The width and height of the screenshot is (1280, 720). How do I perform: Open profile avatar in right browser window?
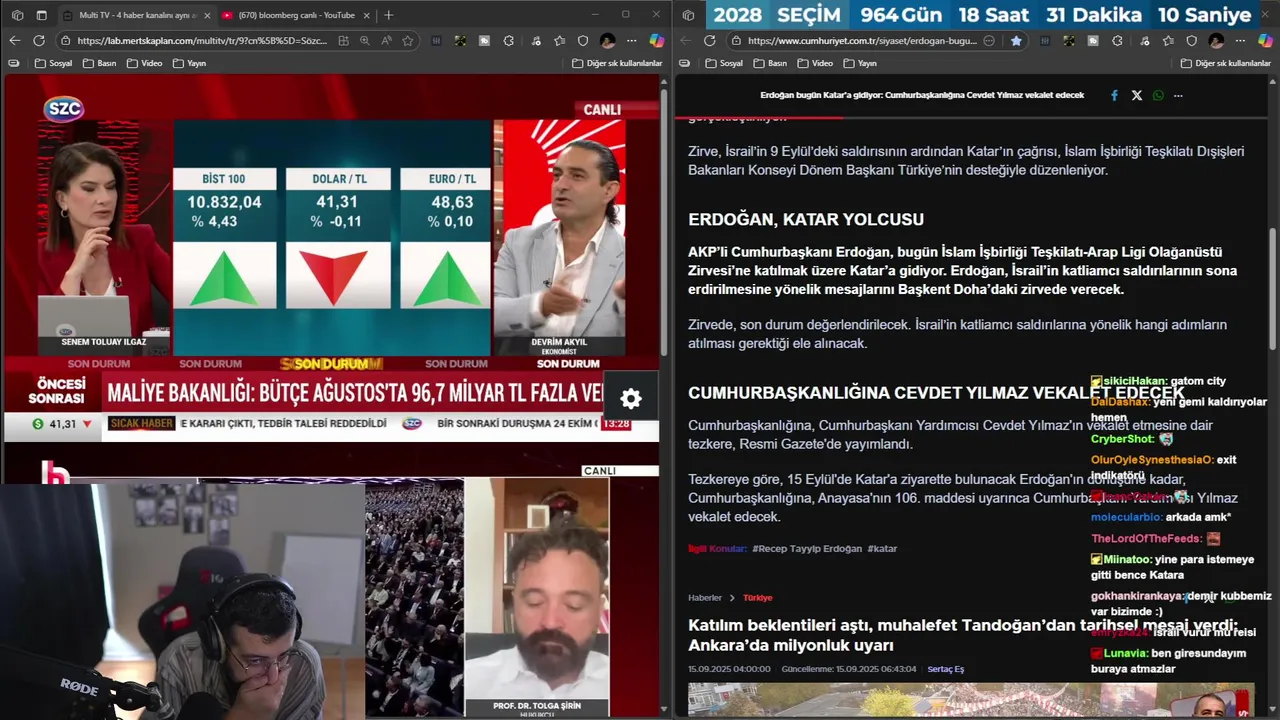coord(1216,41)
